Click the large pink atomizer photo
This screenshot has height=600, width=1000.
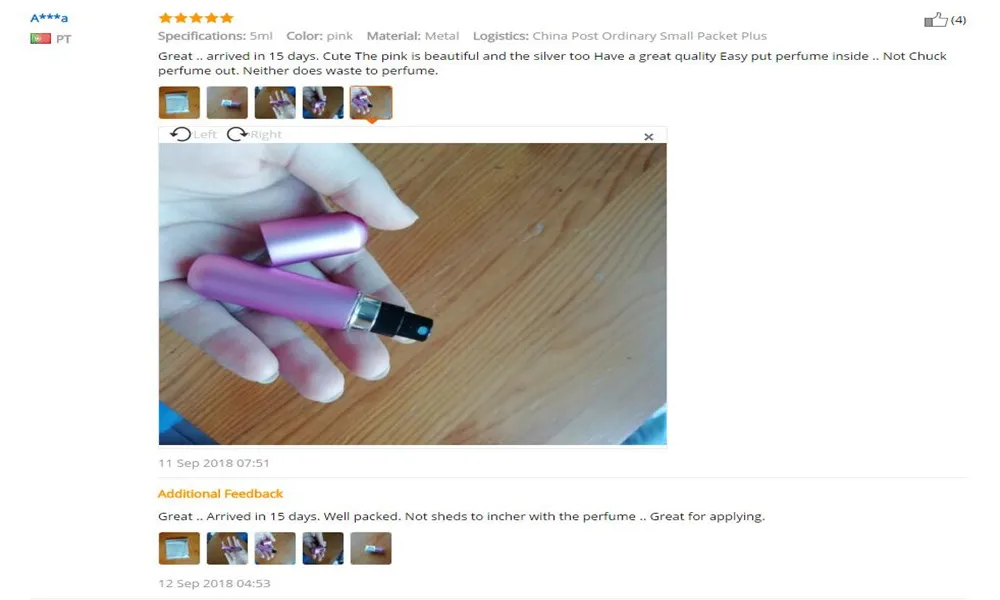coord(413,294)
